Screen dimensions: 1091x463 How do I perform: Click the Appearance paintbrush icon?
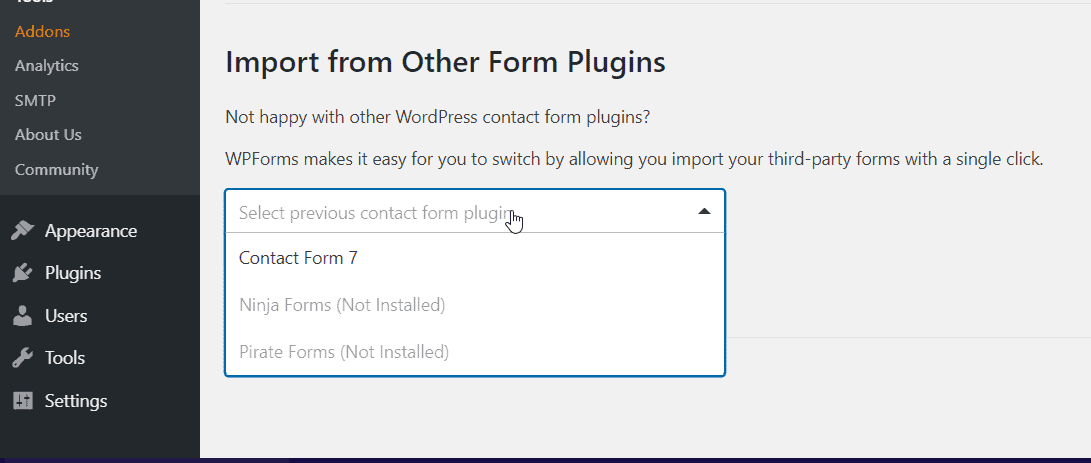coord(23,230)
